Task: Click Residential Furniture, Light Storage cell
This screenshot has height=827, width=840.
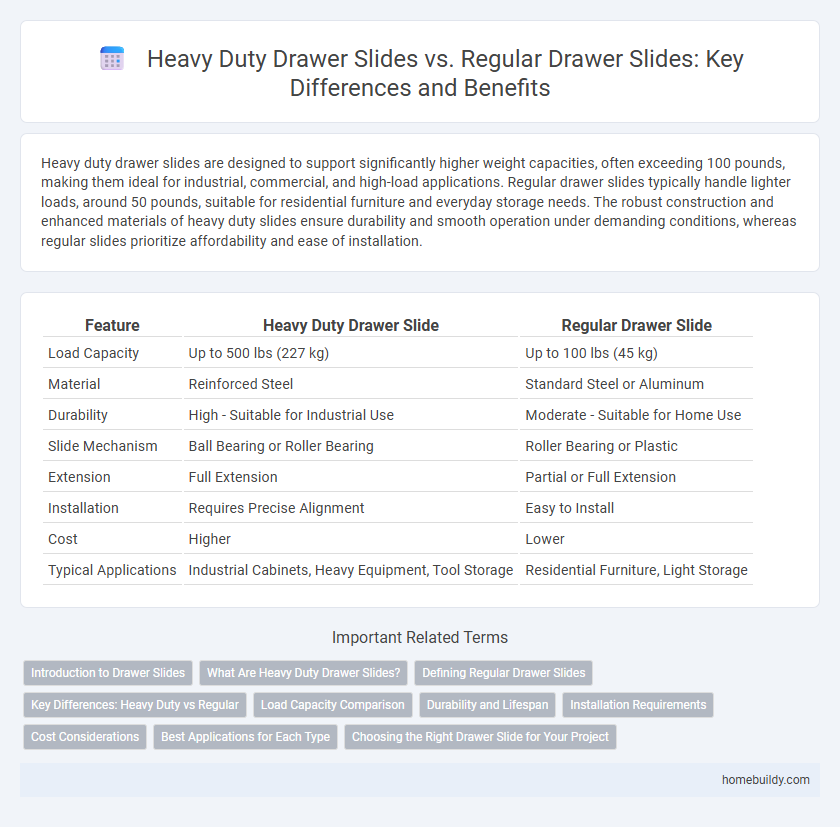Action: click(636, 570)
